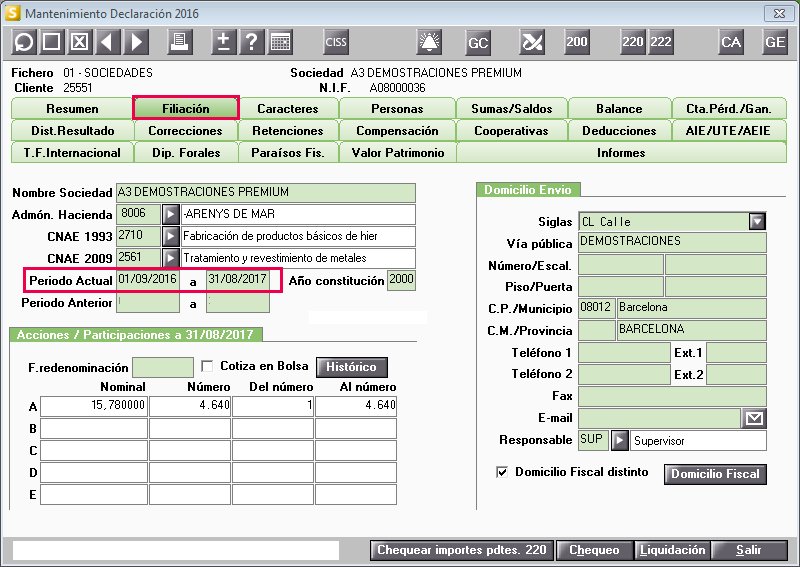Switch to the Resumen tab
Image resolution: width=800 pixels, height=567 pixels.
[x=72, y=108]
